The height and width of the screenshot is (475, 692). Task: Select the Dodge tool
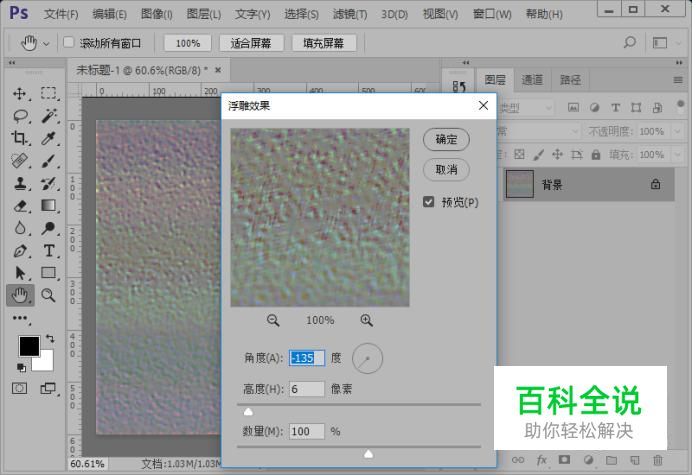pos(49,228)
